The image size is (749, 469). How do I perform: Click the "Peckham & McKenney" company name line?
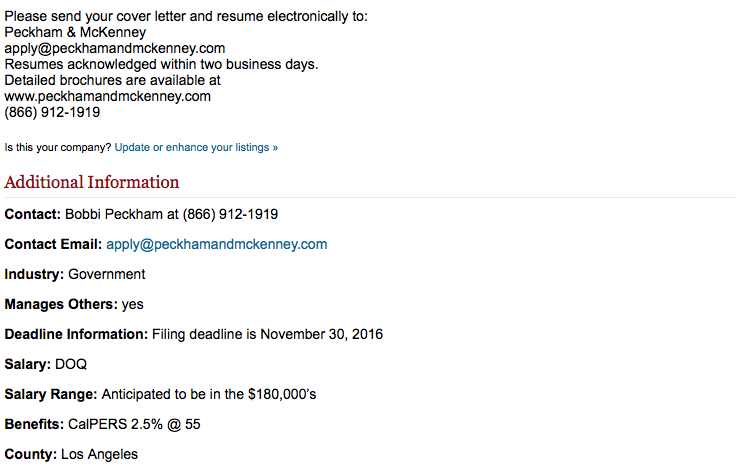coord(75,32)
